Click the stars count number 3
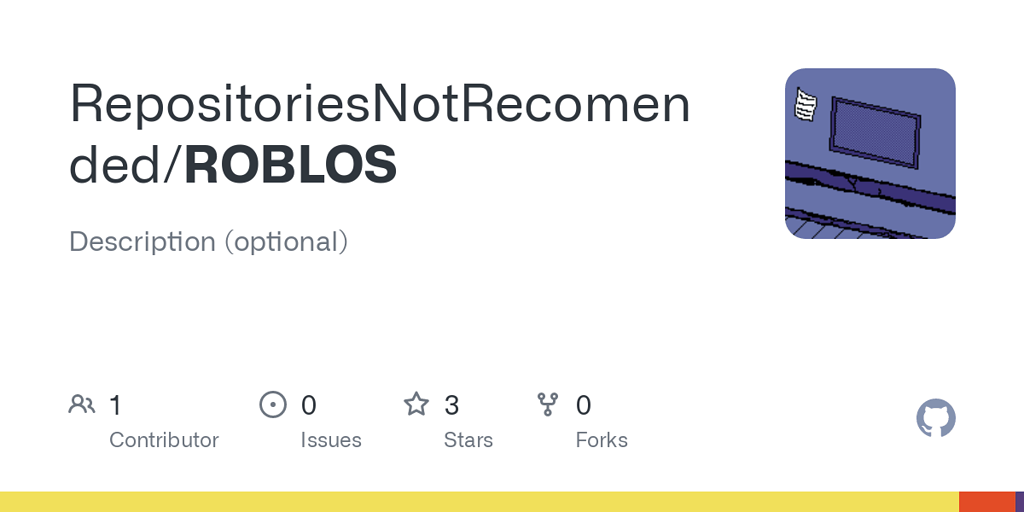This screenshot has height=512, width=1024. [452, 405]
